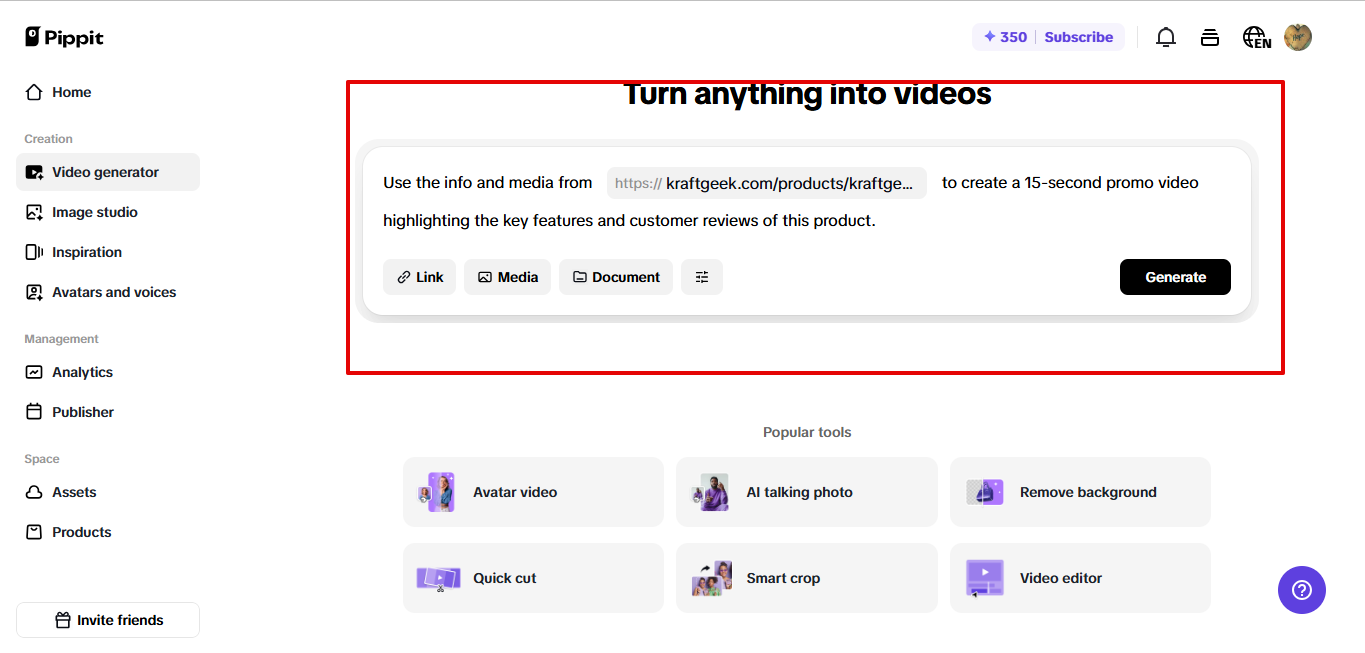This screenshot has width=1365, height=653.
Task: Edit the kraftgeek product URL field
Action: tap(766, 183)
